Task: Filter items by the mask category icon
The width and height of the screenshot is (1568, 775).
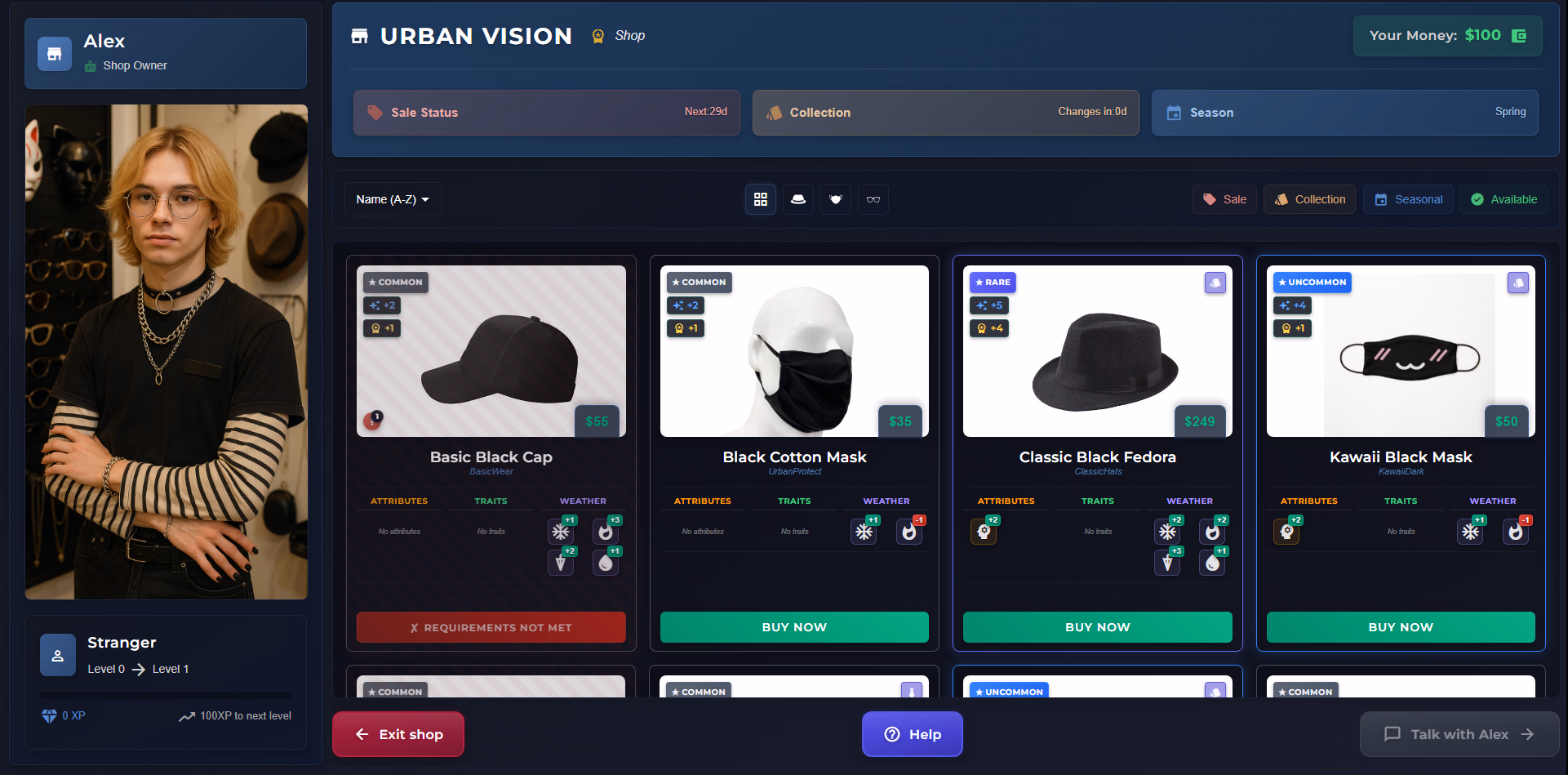Action: click(x=836, y=199)
